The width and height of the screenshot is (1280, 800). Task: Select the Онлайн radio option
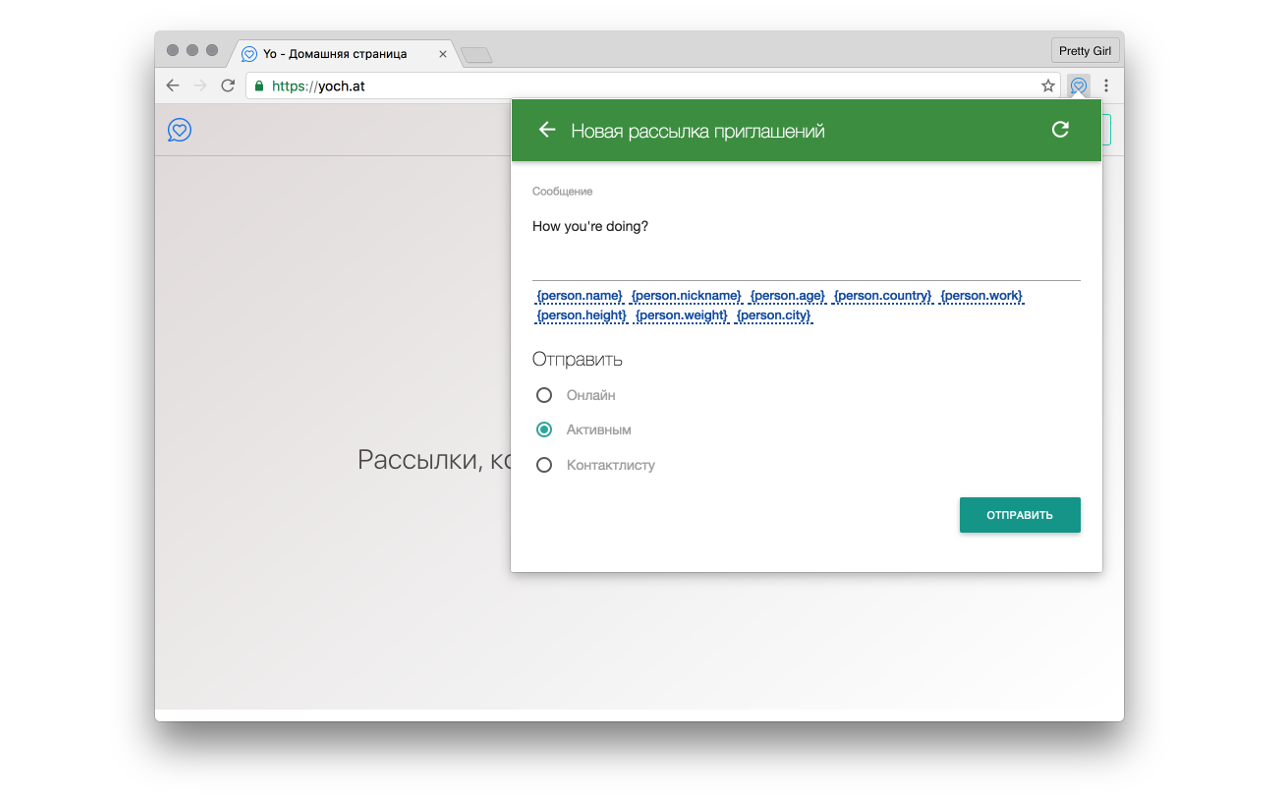(544, 395)
